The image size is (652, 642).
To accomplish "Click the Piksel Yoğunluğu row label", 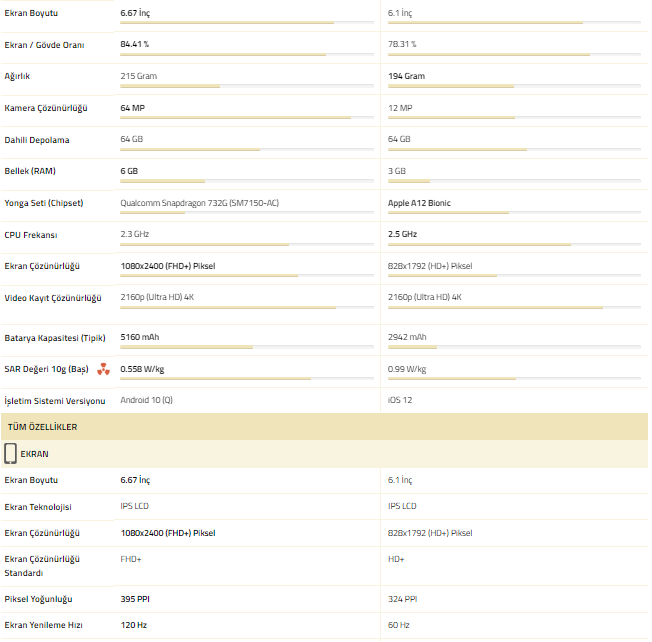I will pyautogui.click(x=38, y=599).
